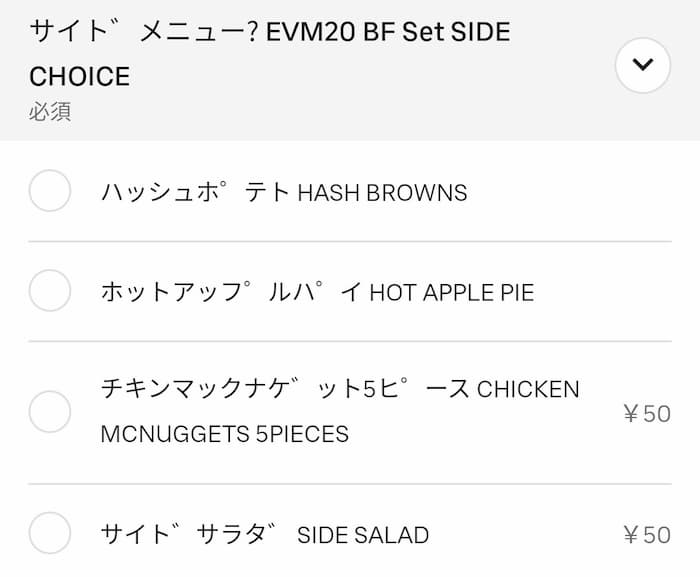Image resolution: width=700 pixels, height=577 pixels.
Task: Click the 'HASH BROWNS' English label text
Action: pos(383,192)
